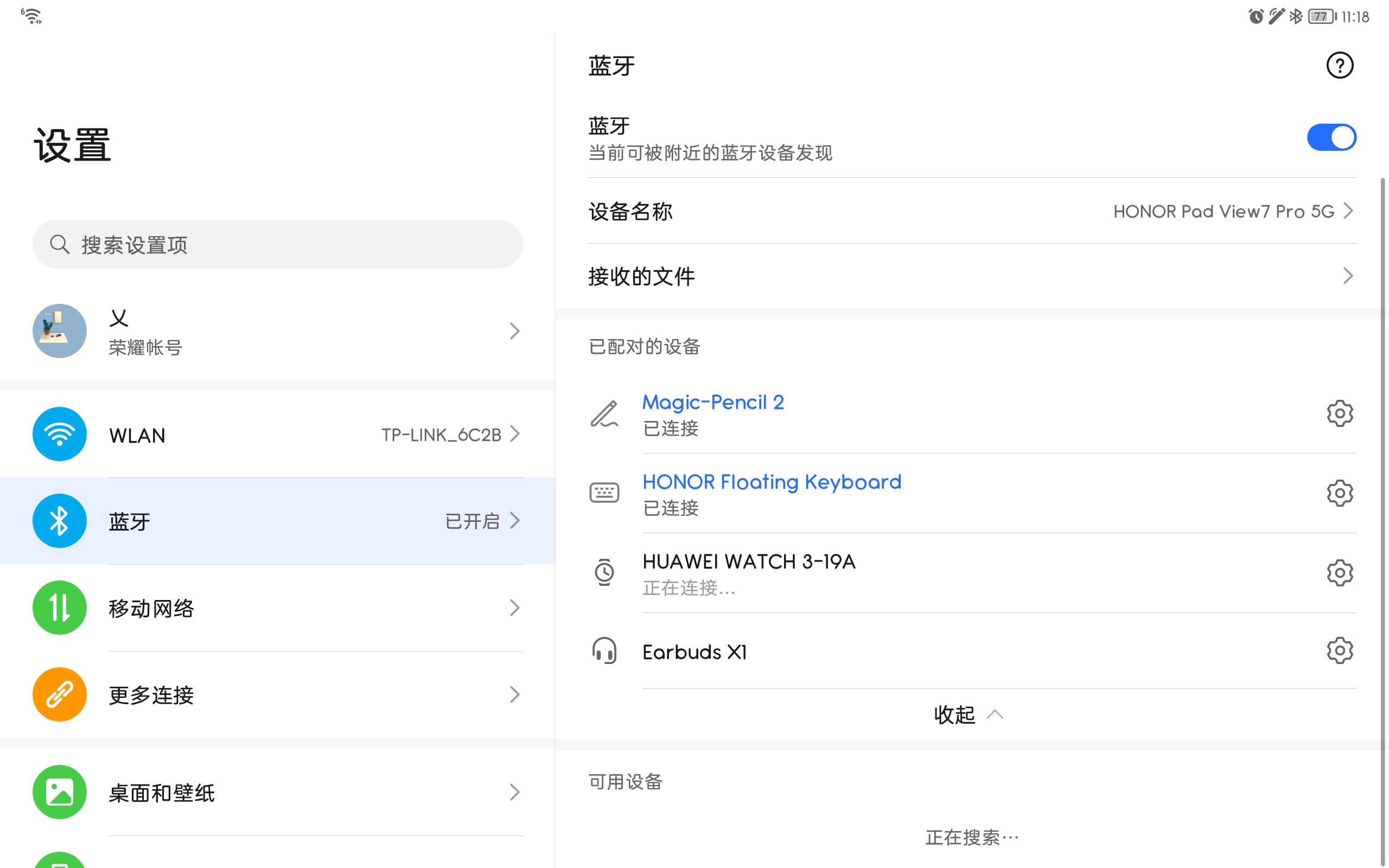
Task: Tap the 可用设备 section header
Action: pyautogui.click(x=626, y=782)
